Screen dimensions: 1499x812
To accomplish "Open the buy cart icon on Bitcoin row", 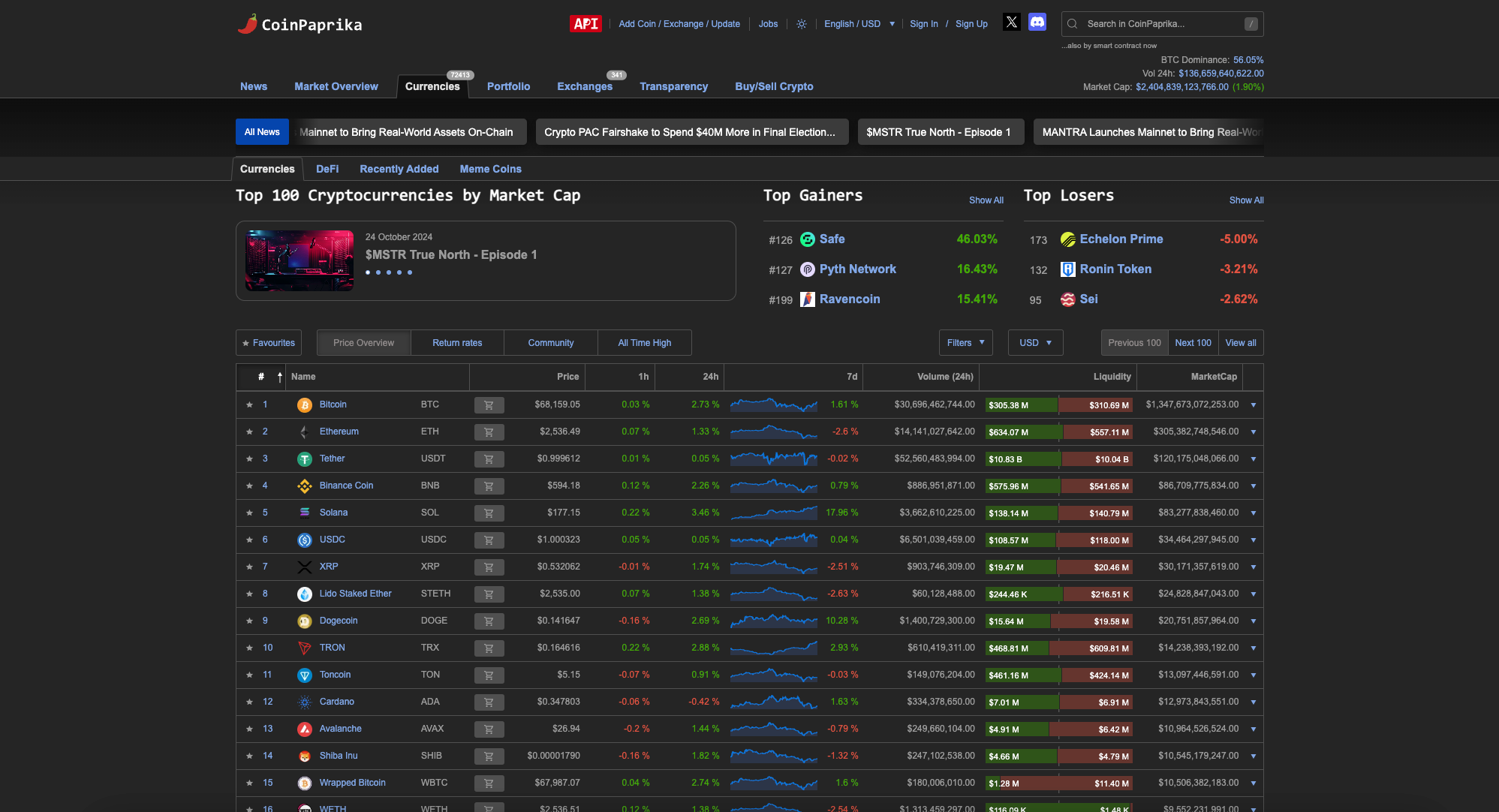I will point(489,404).
